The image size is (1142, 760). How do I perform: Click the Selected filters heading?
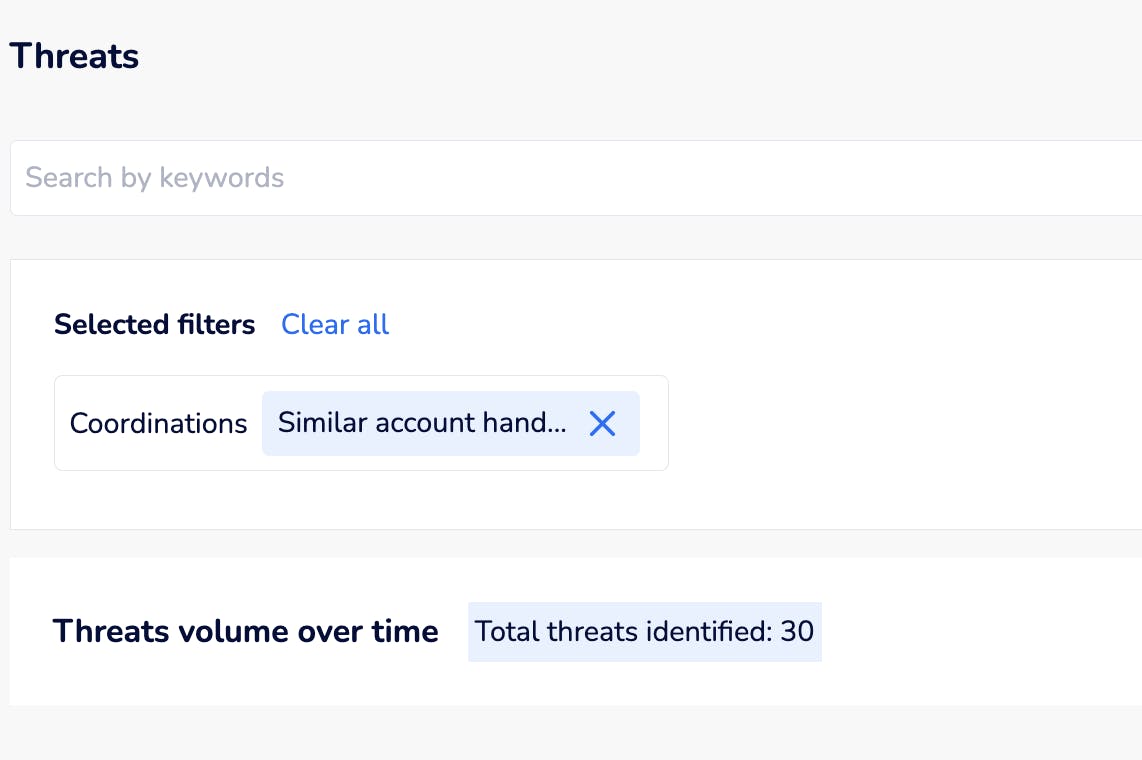tap(155, 324)
